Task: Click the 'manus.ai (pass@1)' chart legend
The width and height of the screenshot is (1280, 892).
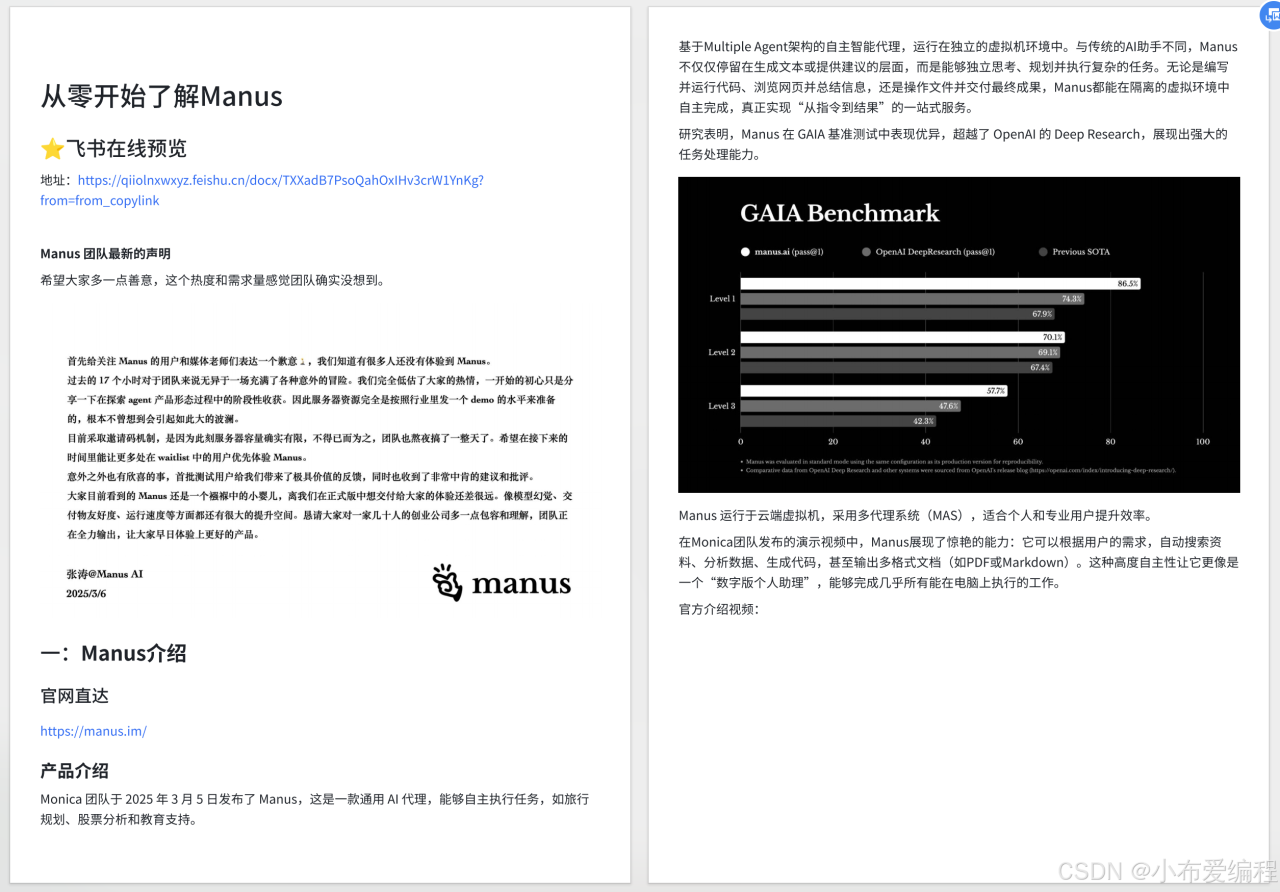Action: coord(781,252)
